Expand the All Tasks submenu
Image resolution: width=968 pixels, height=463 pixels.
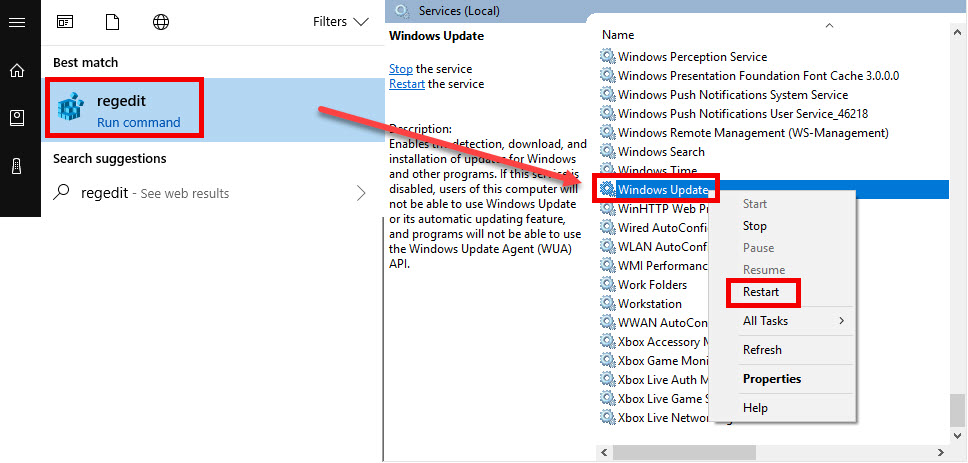pos(793,320)
